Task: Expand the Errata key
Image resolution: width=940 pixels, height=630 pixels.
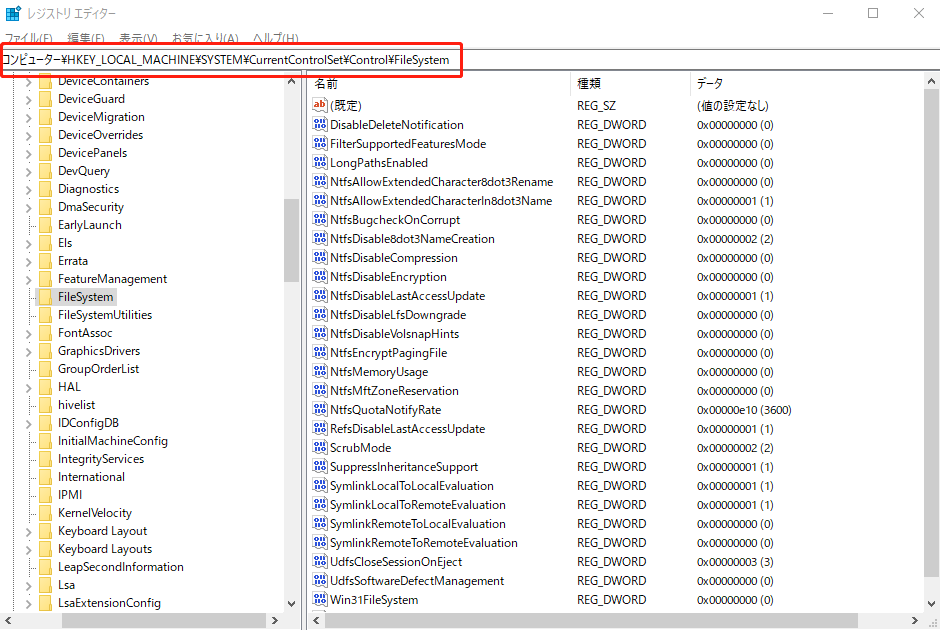Action: tap(28, 262)
